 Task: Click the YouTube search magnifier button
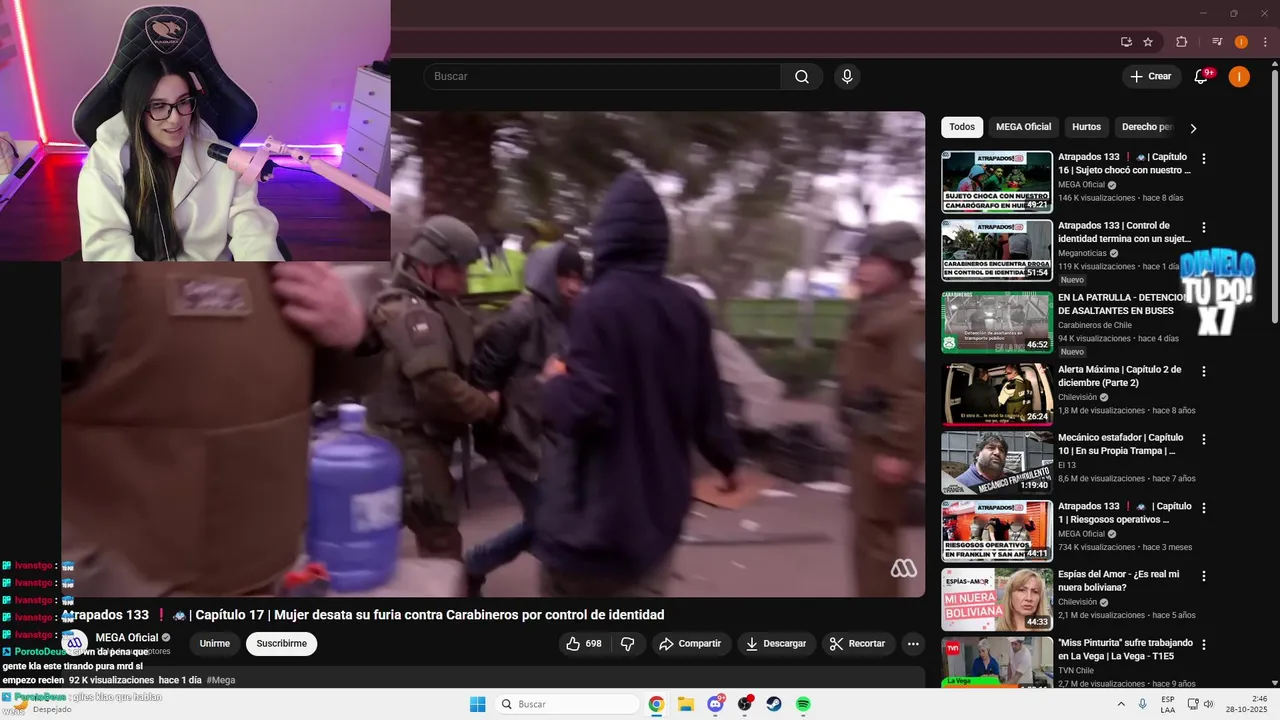click(802, 77)
